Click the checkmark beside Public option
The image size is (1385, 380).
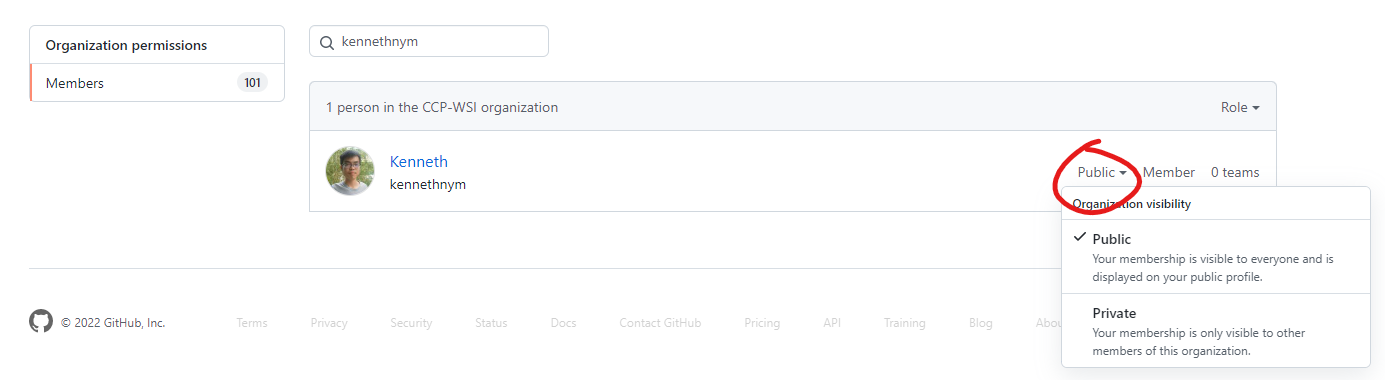coord(1079,238)
